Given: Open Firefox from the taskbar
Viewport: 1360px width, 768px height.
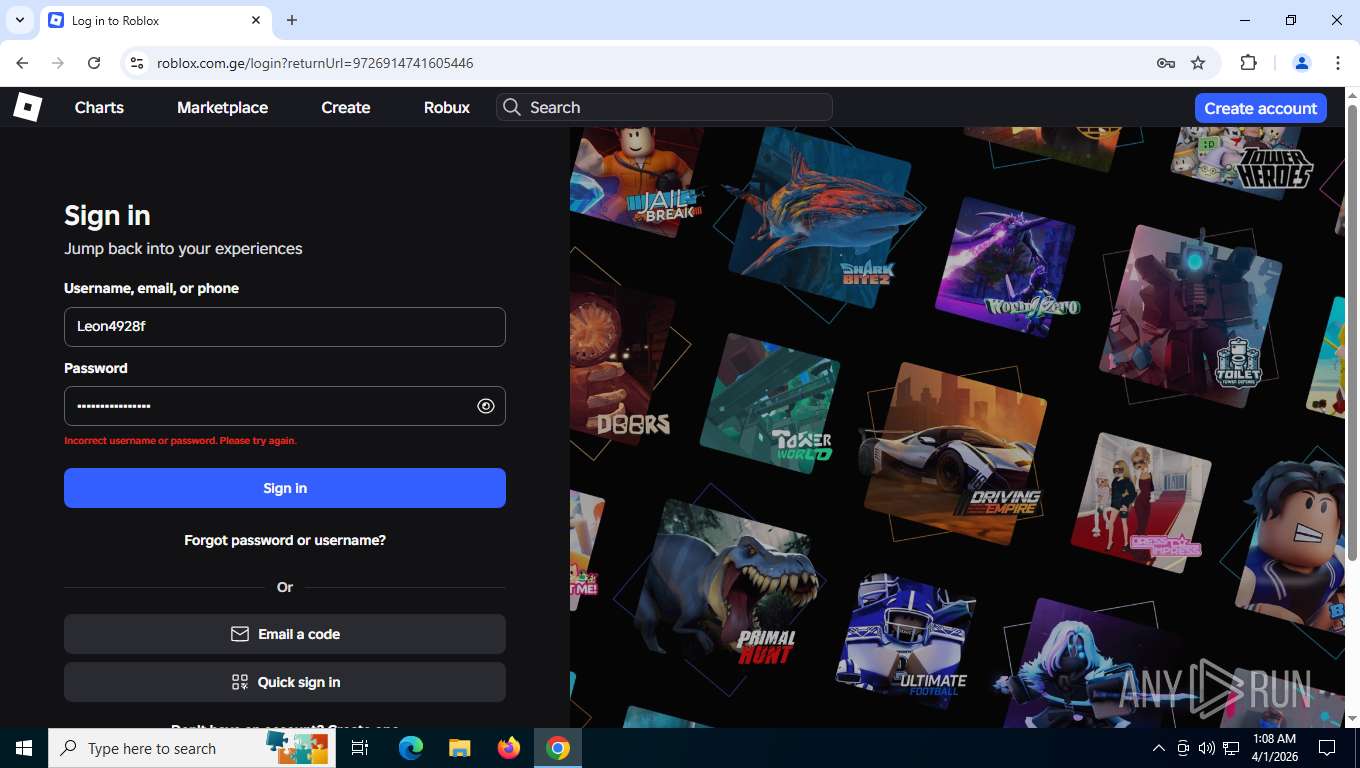Looking at the screenshot, I should click(x=509, y=748).
